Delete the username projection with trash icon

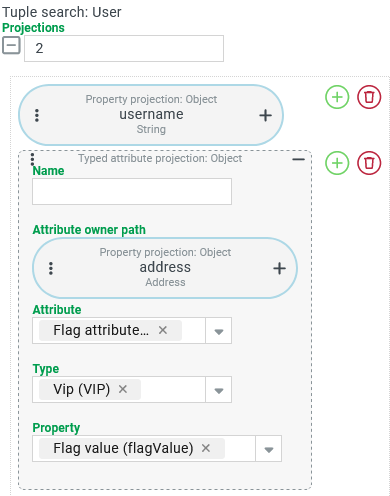pyautogui.click(x=369, y=97)
